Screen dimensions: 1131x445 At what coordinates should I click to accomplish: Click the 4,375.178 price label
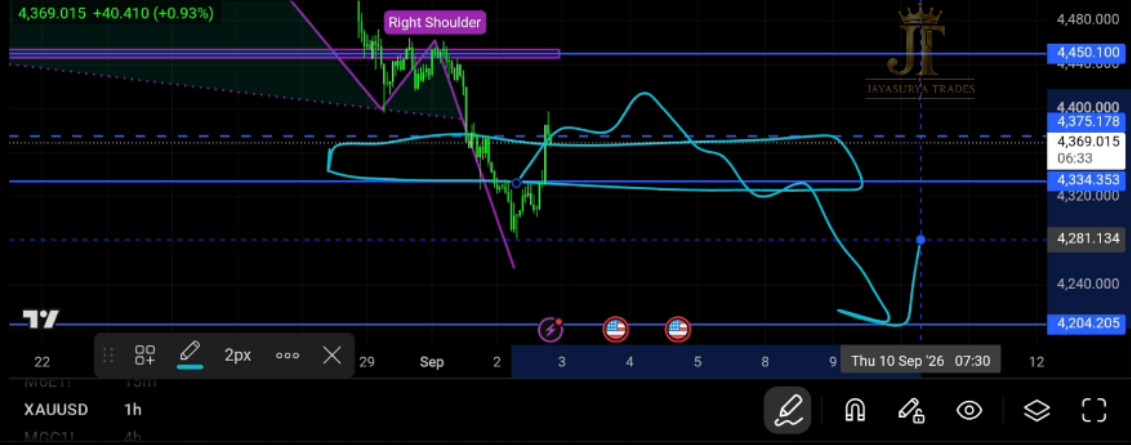pos(1088,121)
